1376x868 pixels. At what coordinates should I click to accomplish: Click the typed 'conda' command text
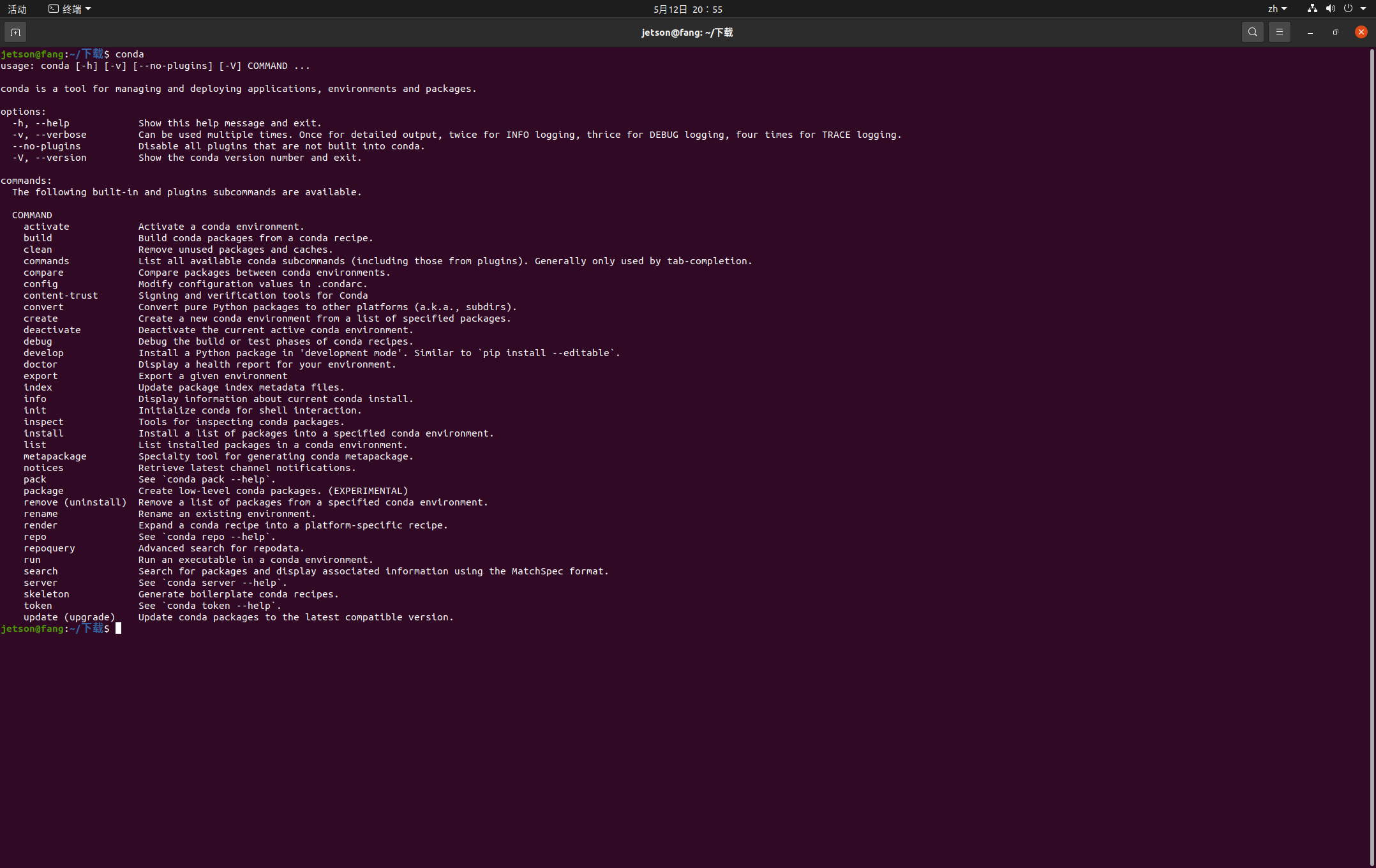click(x=130, y=54)
